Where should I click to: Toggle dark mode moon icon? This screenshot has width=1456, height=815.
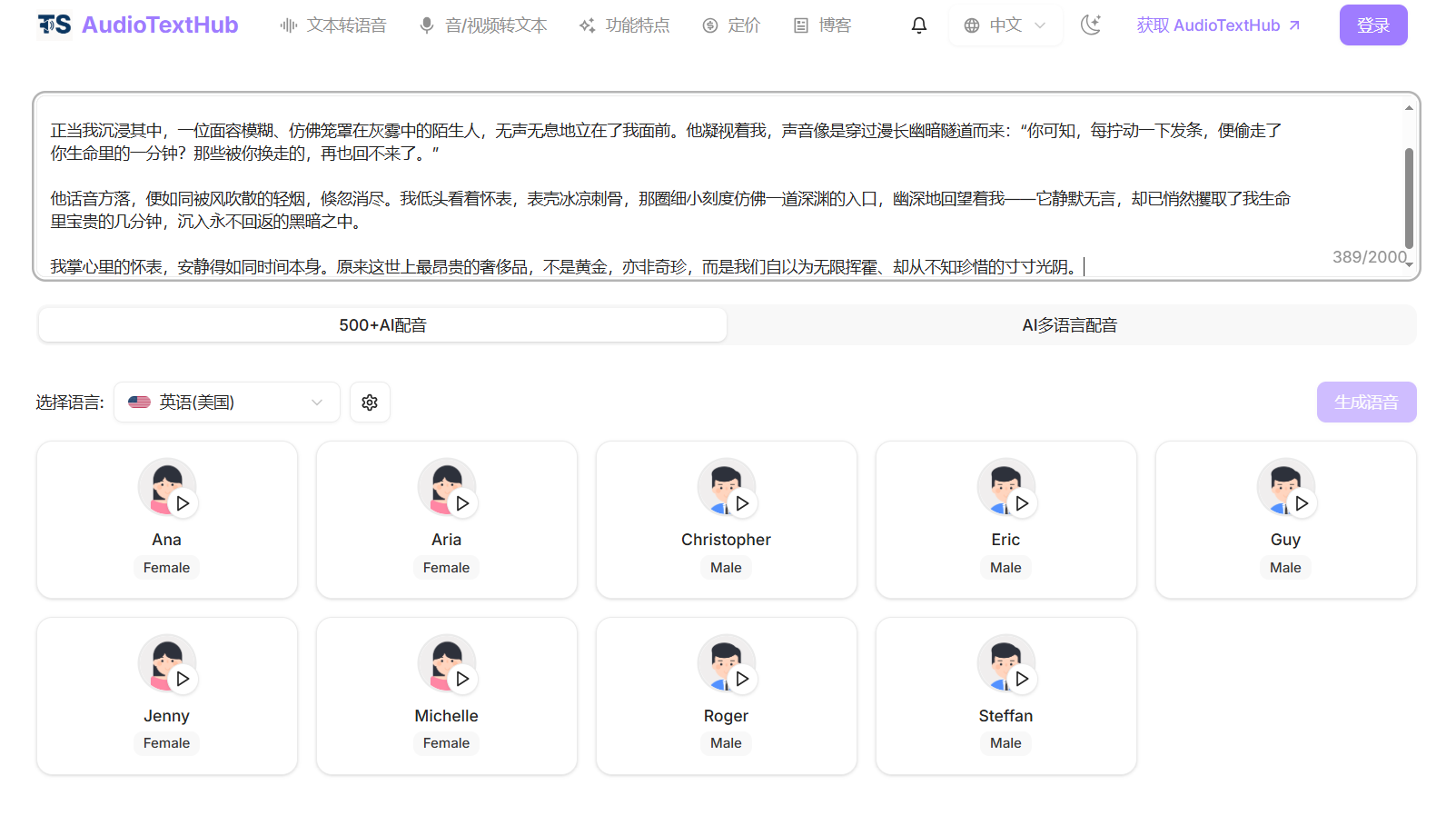[x=1090, y=25]
